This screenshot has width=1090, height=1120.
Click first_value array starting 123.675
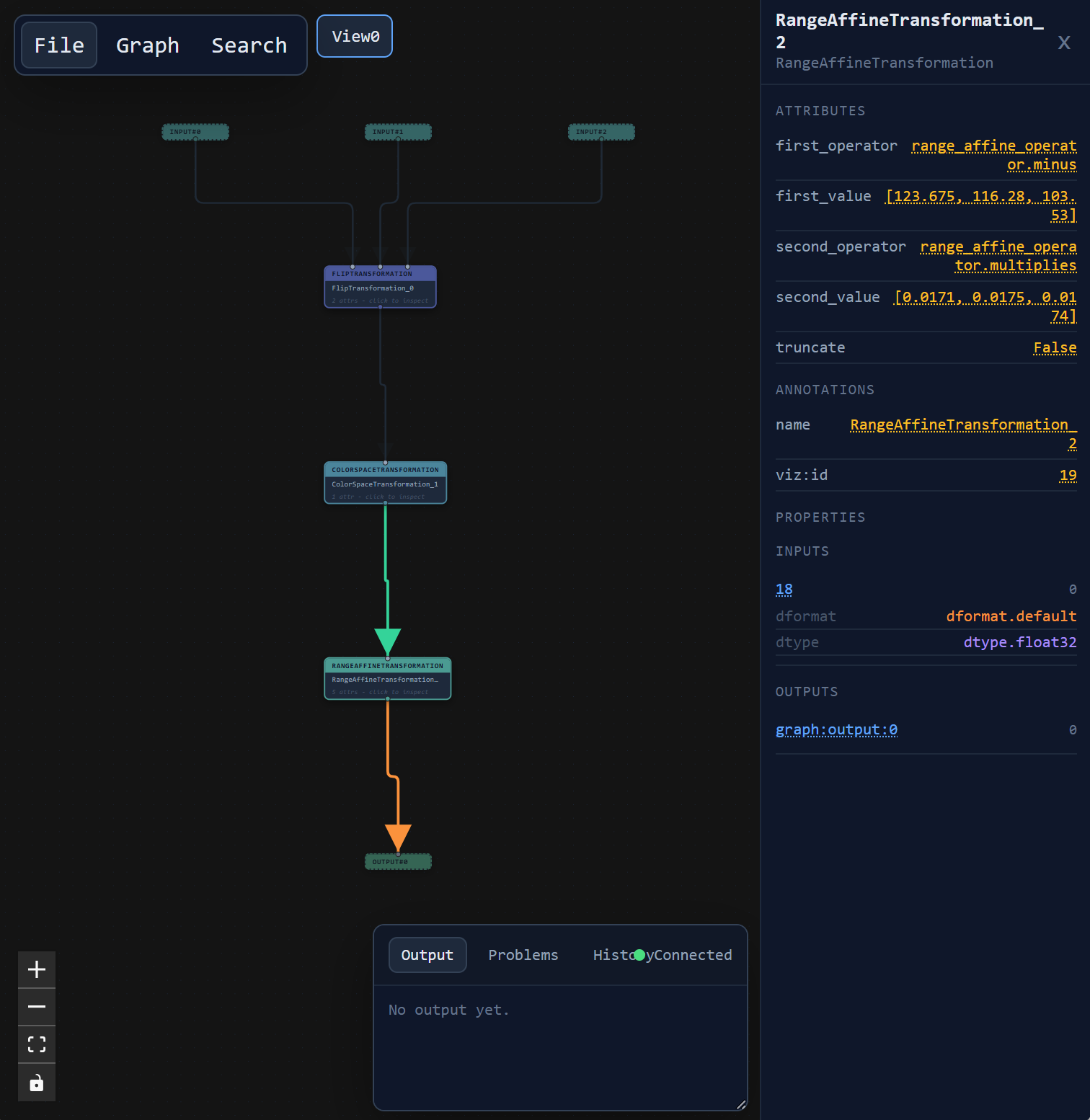point(981,205)
